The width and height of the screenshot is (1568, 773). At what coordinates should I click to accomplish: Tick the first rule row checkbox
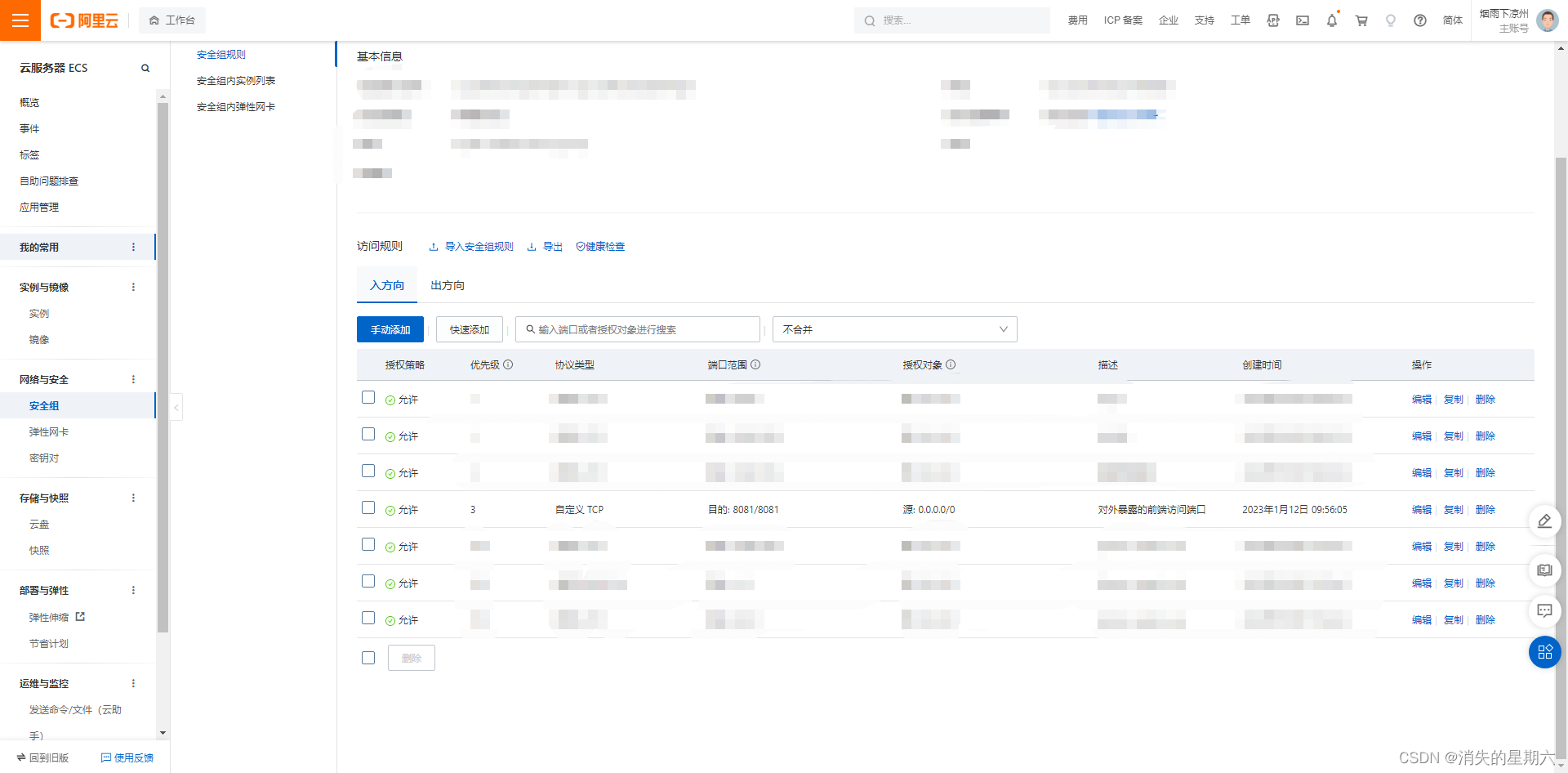click(x=368, y=397)
